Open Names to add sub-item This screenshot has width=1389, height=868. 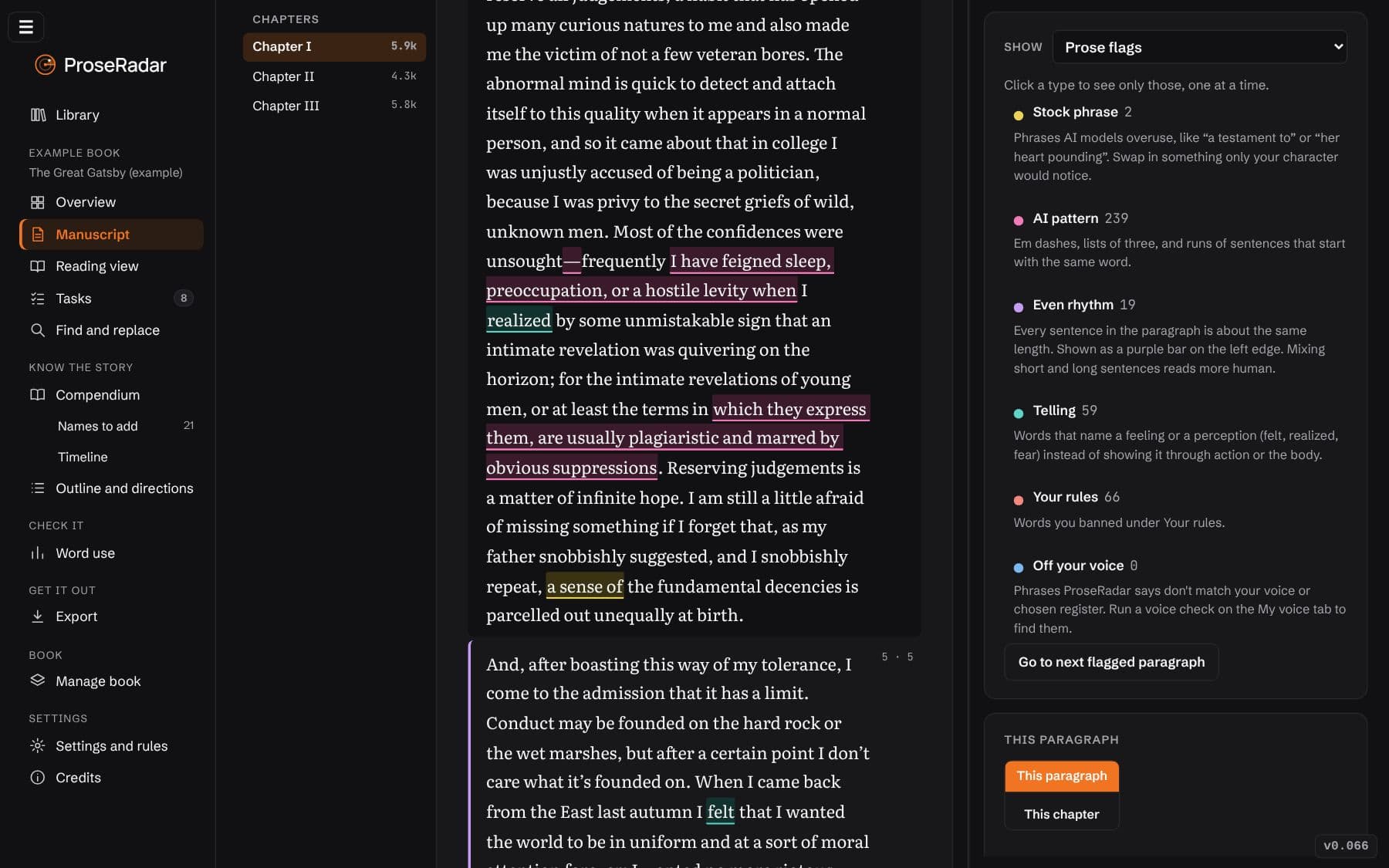(x=97, y=426)
